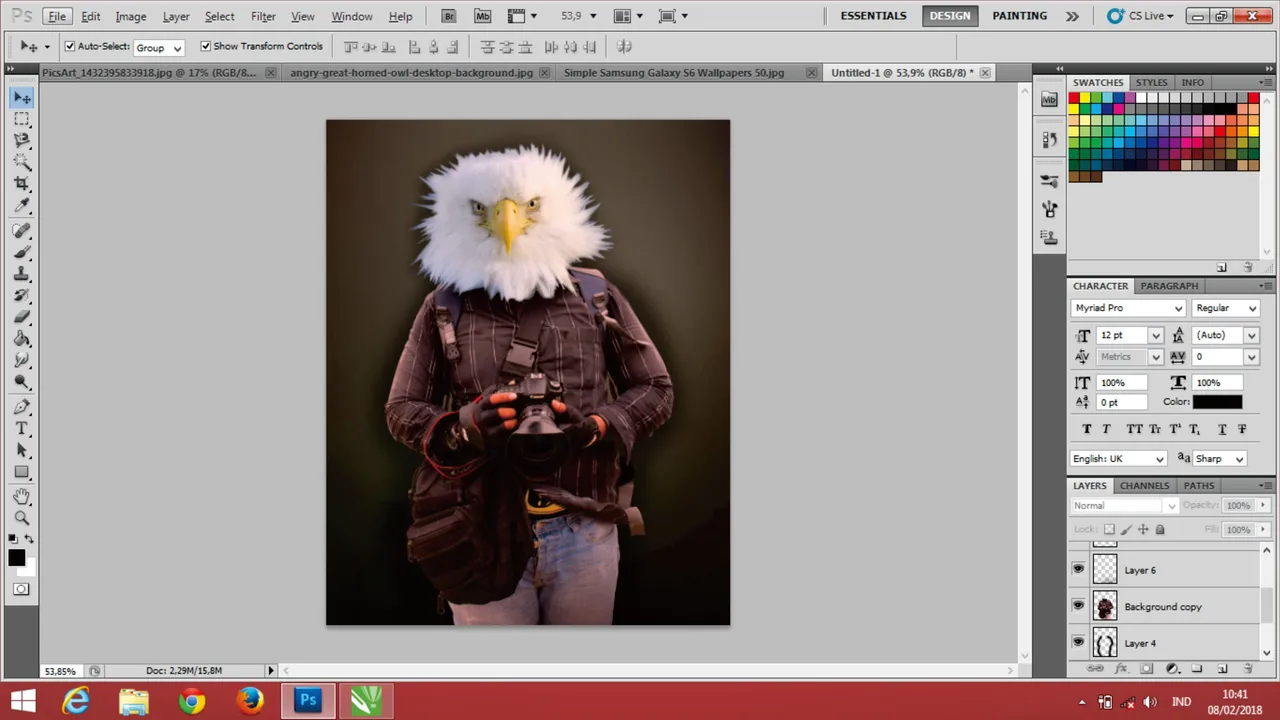Launch Mini Bridge from the application bar

(483, 16)
